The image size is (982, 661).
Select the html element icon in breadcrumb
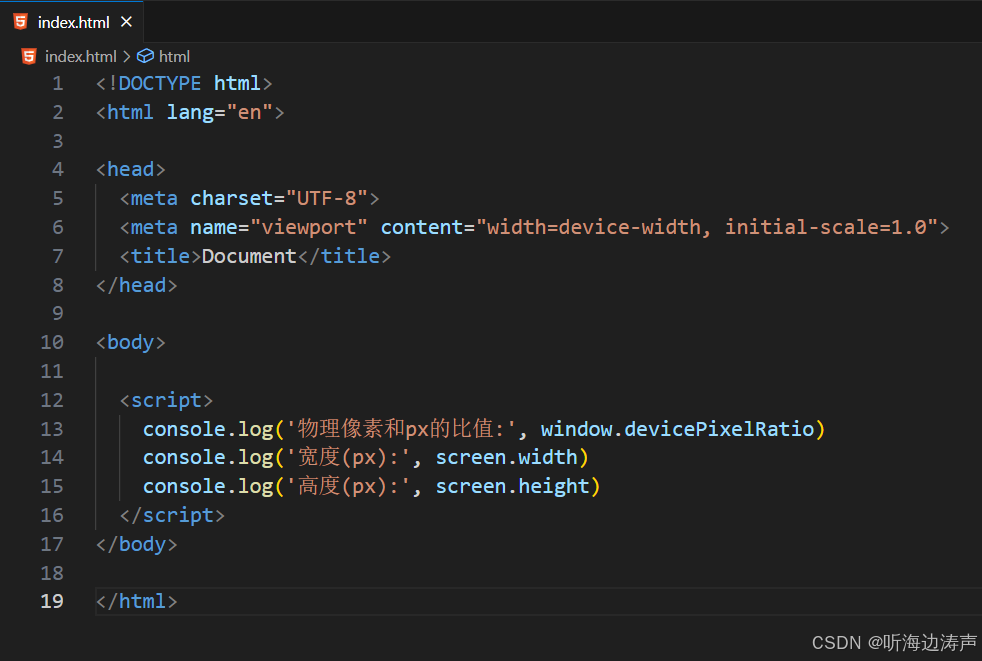tap(146, 56)
